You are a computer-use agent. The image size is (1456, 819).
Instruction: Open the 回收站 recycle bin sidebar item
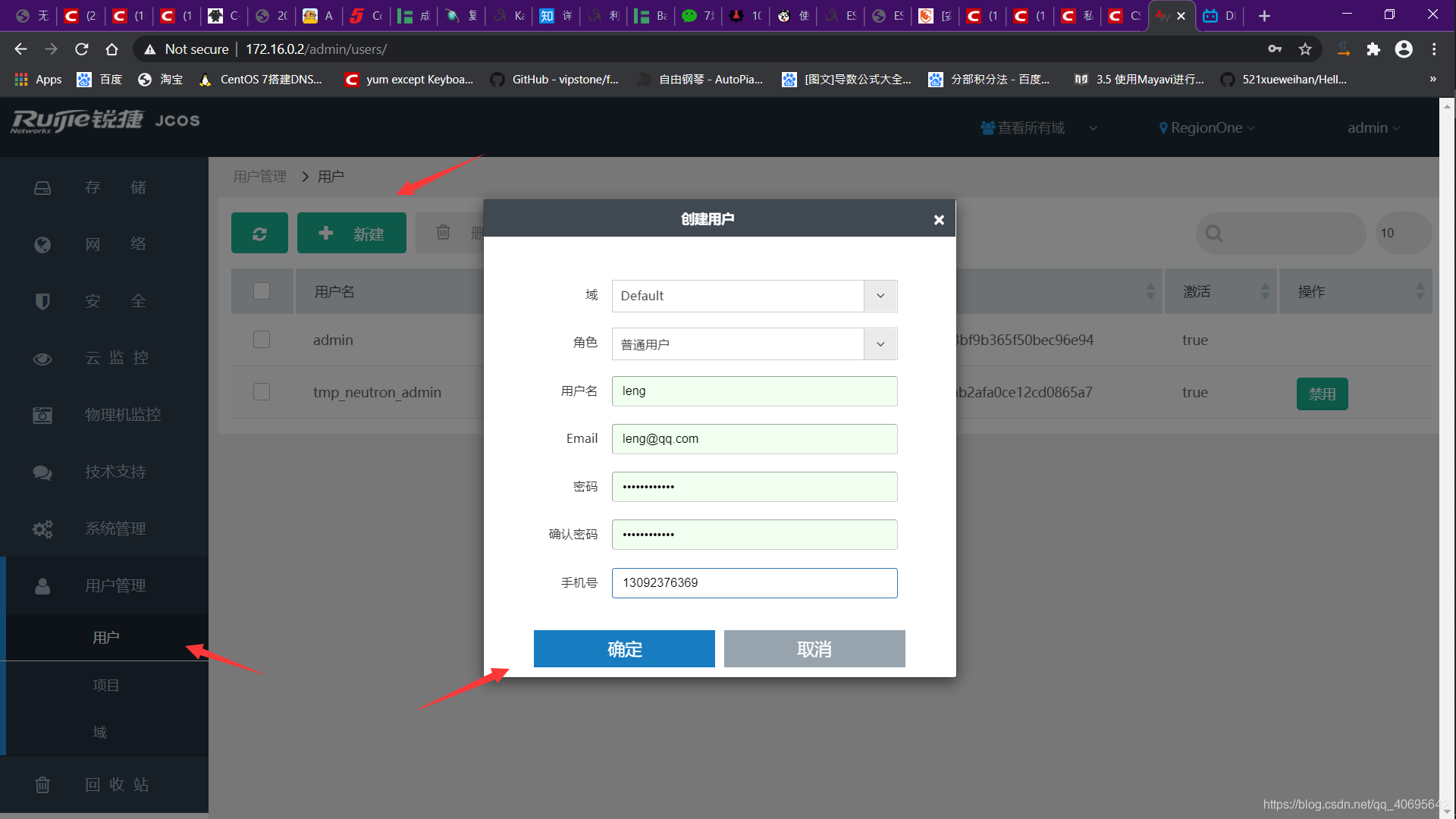104,784
